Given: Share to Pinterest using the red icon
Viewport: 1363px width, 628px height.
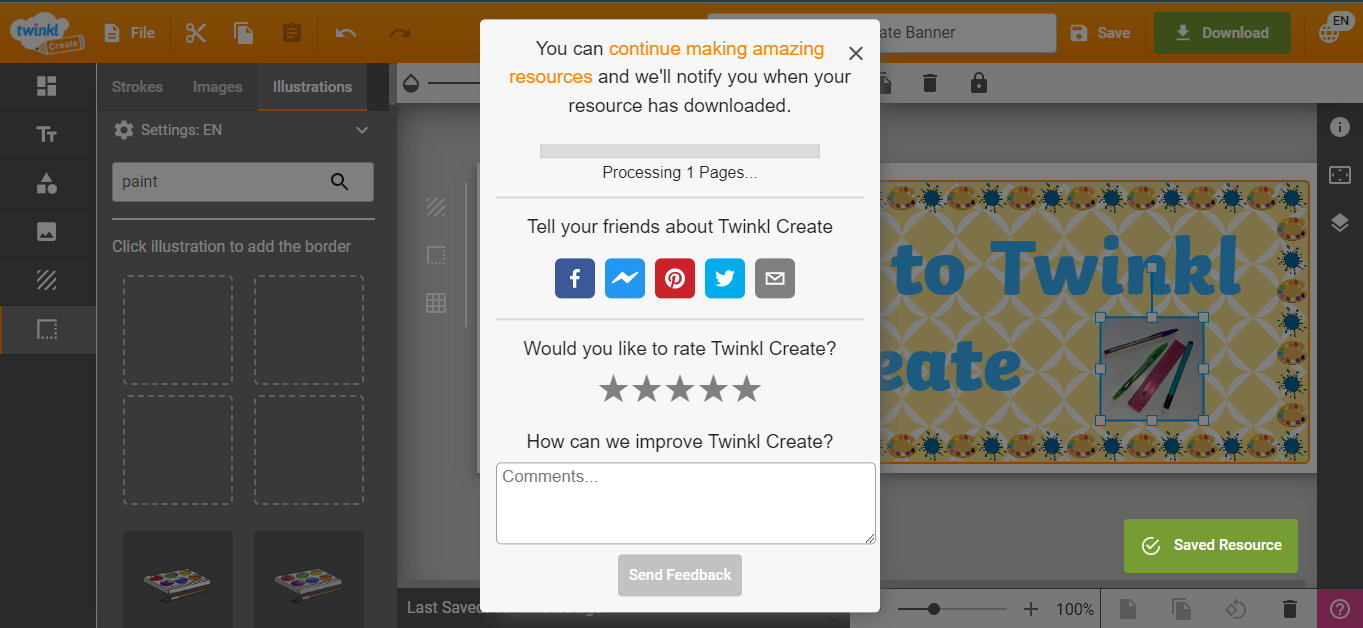Looking at the screenshot, I should click(675, 279).
